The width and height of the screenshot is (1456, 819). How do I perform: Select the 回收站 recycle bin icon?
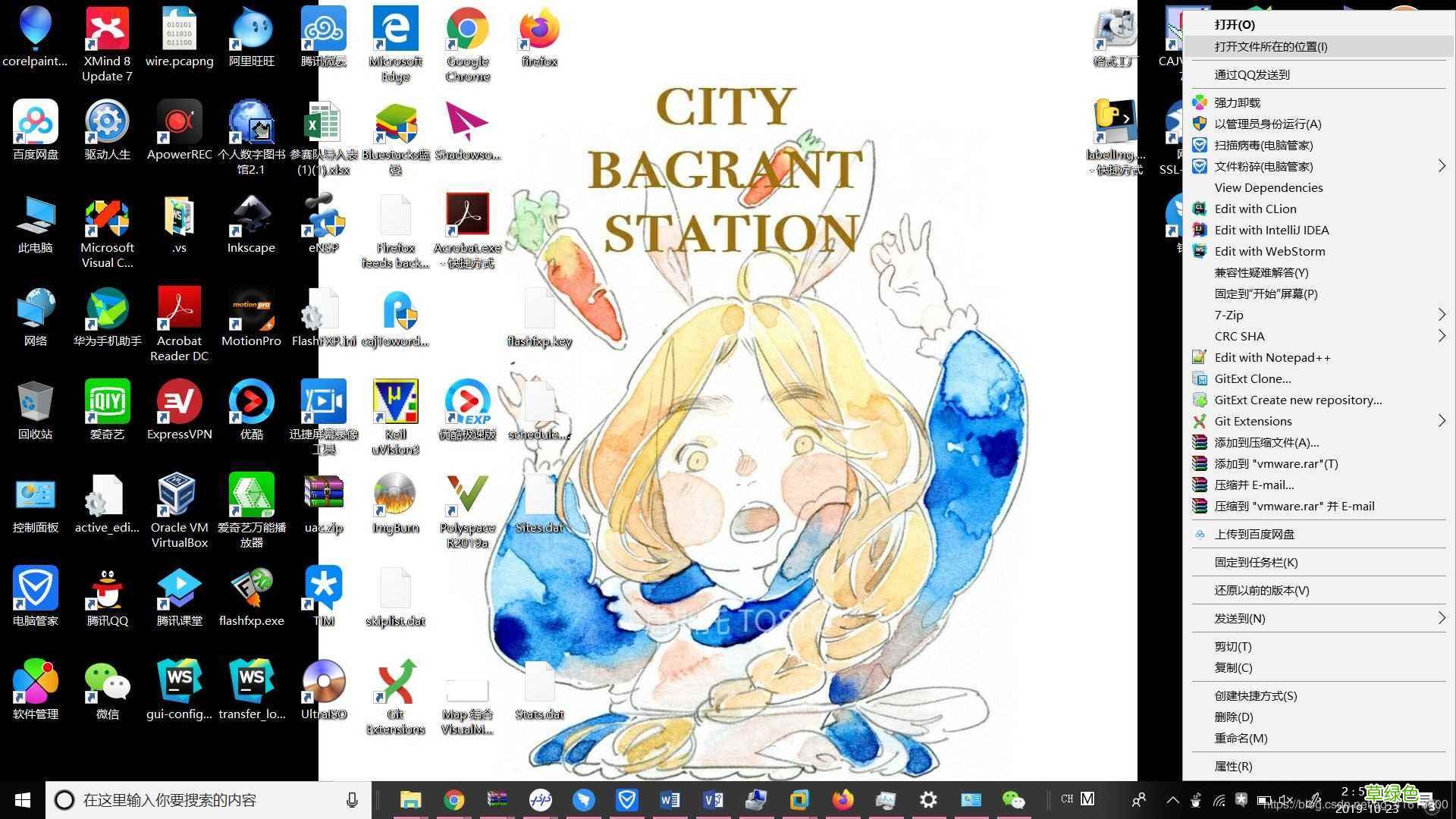point(35,409)
